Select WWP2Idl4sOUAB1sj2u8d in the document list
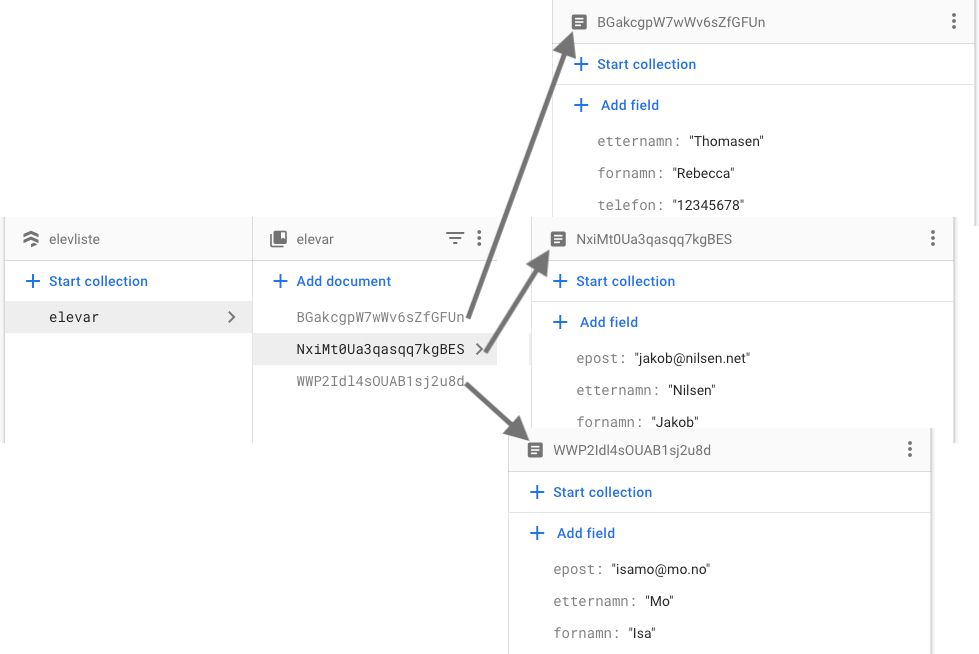This screenshot has height=654, width=979. click(x=380, y=381)
